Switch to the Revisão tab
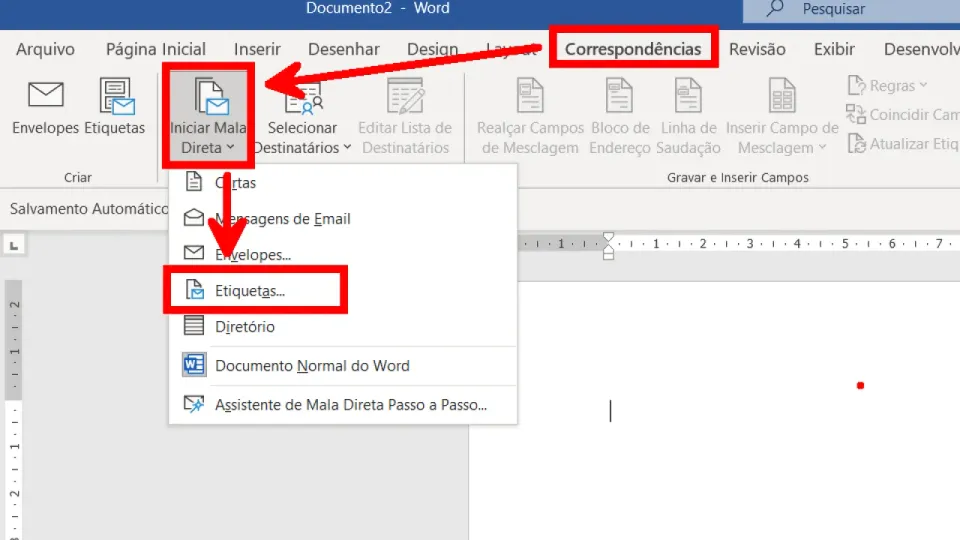This screenshot has width=960, height=540. click(x=757, y=49)
